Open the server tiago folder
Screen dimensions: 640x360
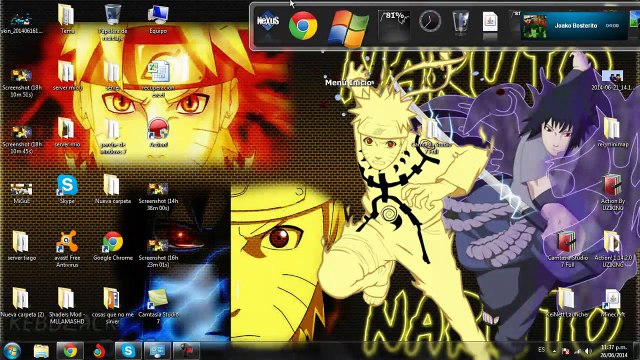[21, 246]
